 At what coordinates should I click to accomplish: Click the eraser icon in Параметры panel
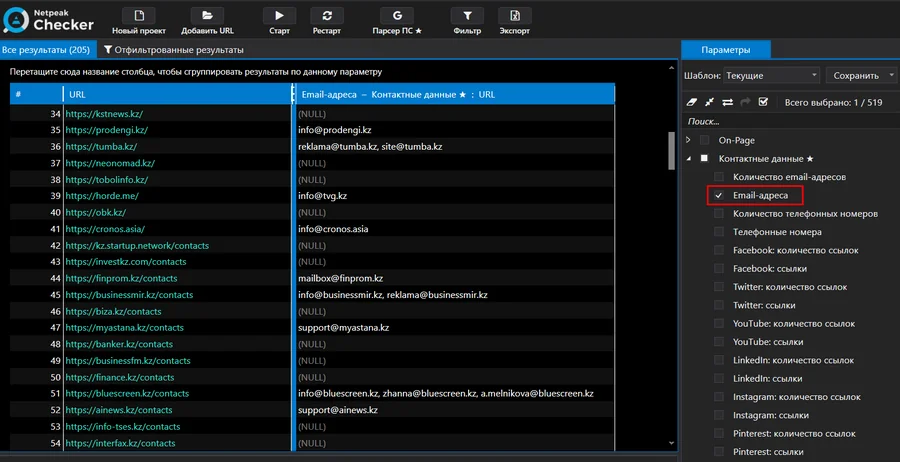pyautogui.click(x=692, y=102)
